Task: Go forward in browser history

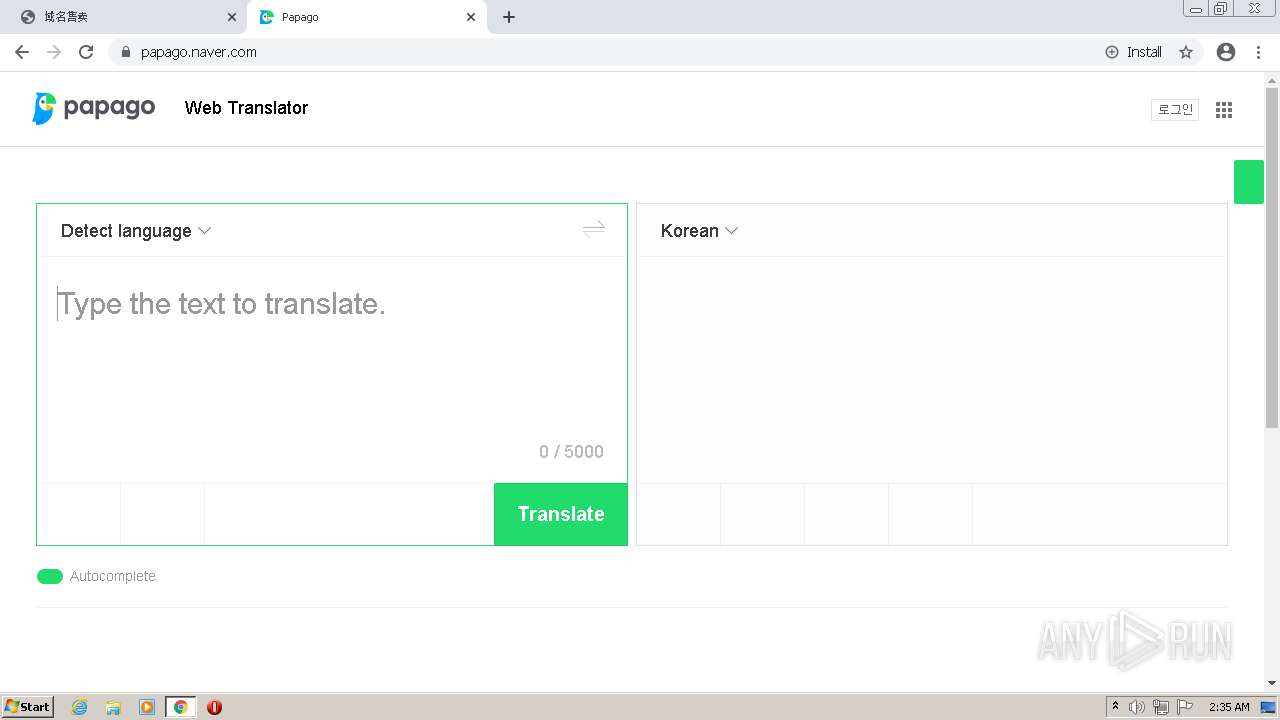Action: click(54, 52)
